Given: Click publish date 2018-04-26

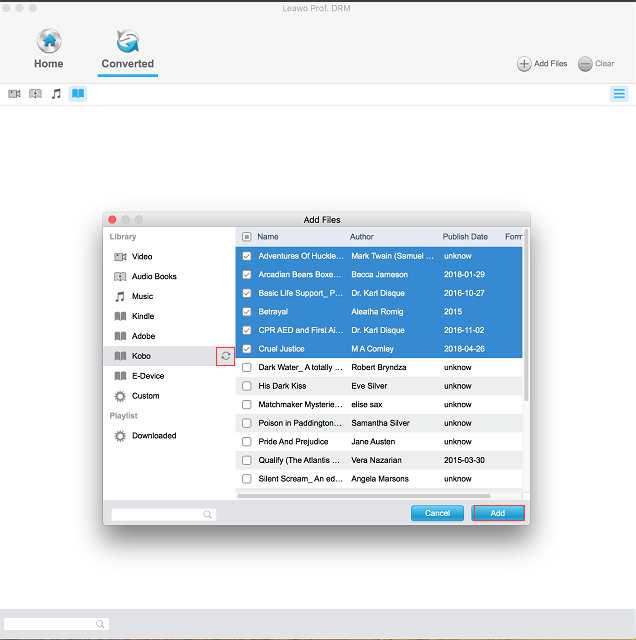Looking at the screenshot, I should (464, 349).
